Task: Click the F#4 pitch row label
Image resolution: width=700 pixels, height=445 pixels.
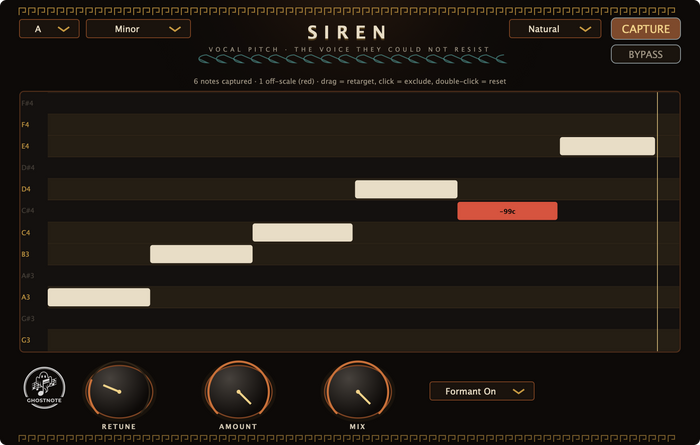Action: coord(27,103)
